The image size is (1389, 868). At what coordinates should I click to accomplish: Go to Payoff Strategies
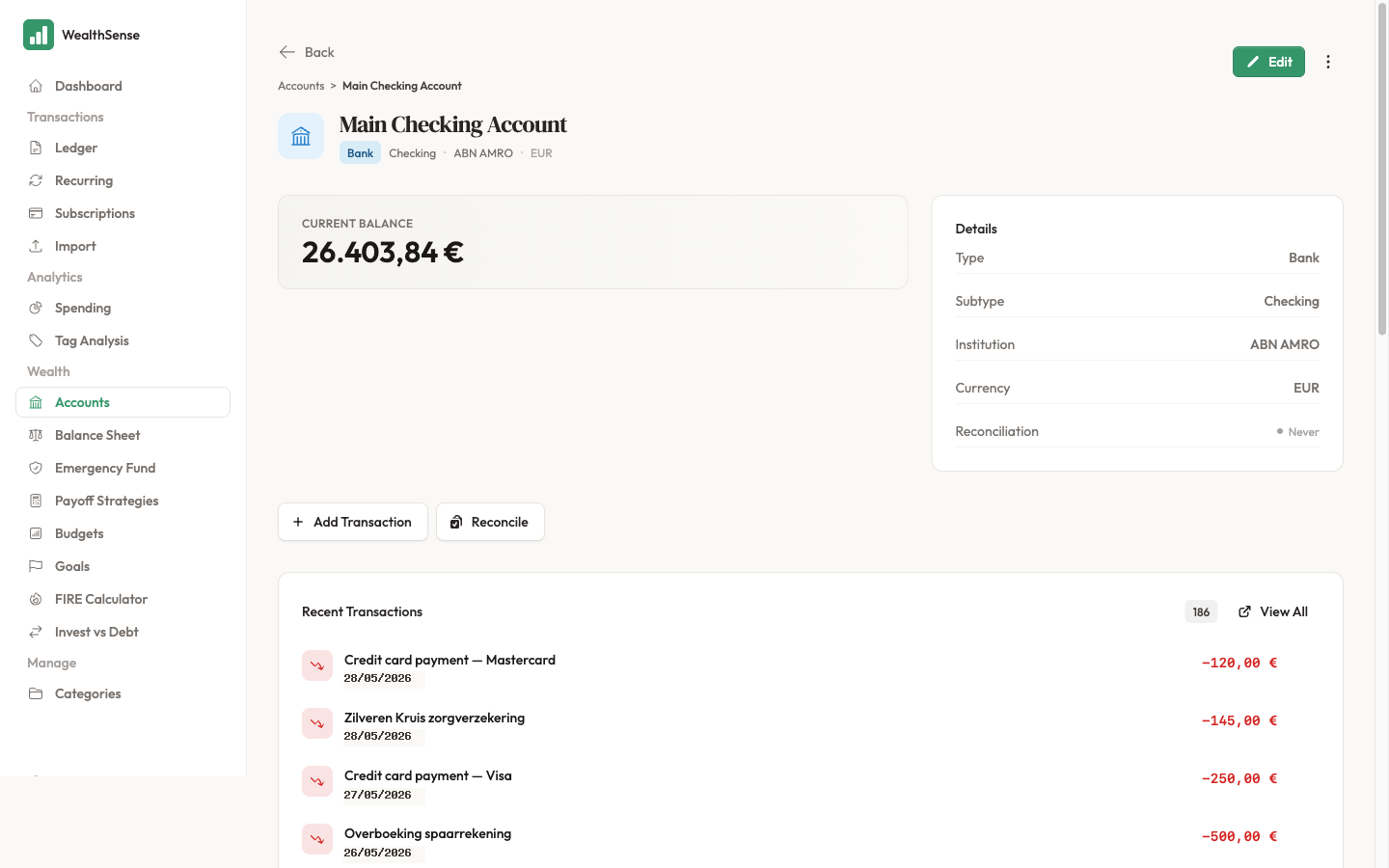[123, 501]
